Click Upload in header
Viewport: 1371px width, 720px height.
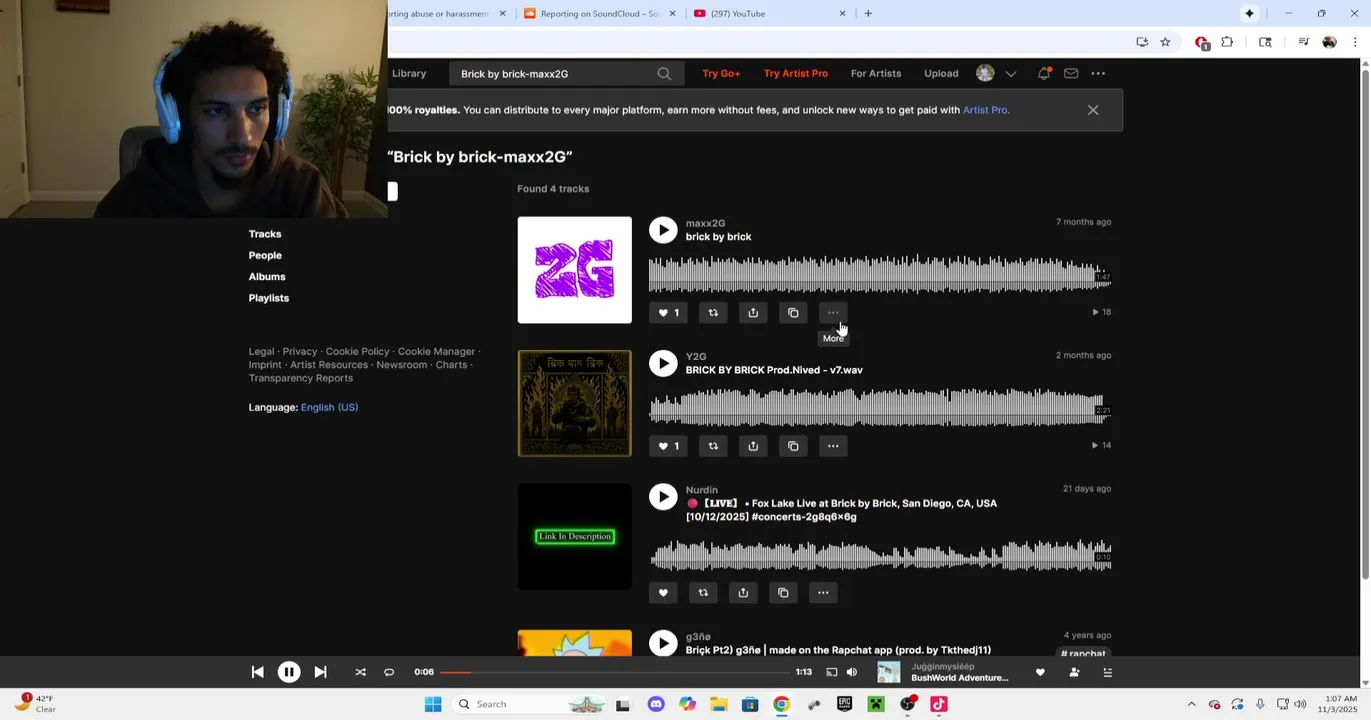tap(941, 74)
